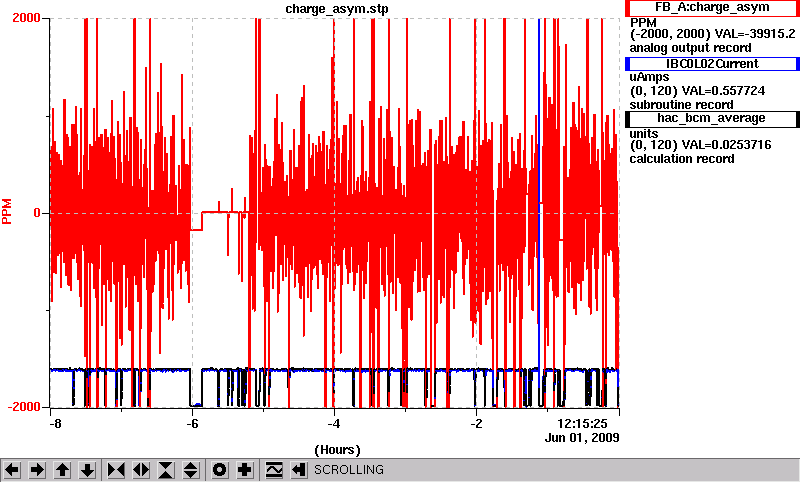Click the 'analog output record' description
The height and width of the screenshot is (482, 800).
tap(690, 48)
